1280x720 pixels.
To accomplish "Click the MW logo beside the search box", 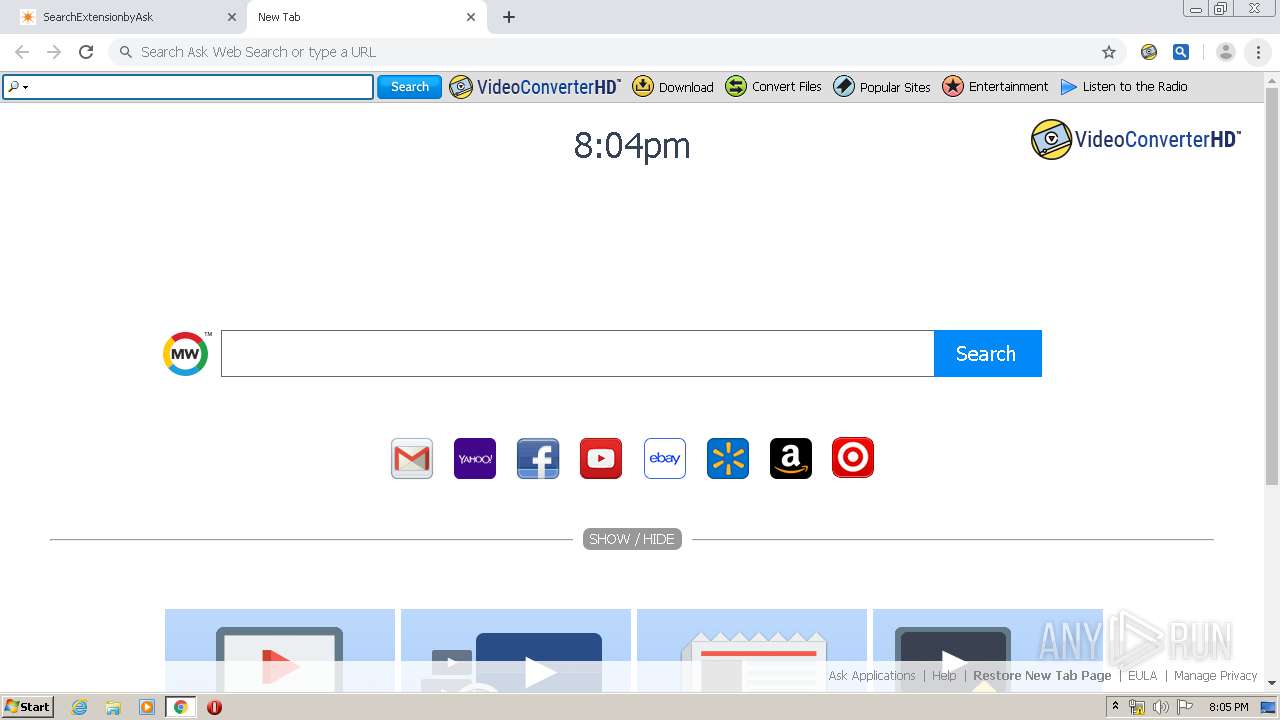I will point(186,354).
